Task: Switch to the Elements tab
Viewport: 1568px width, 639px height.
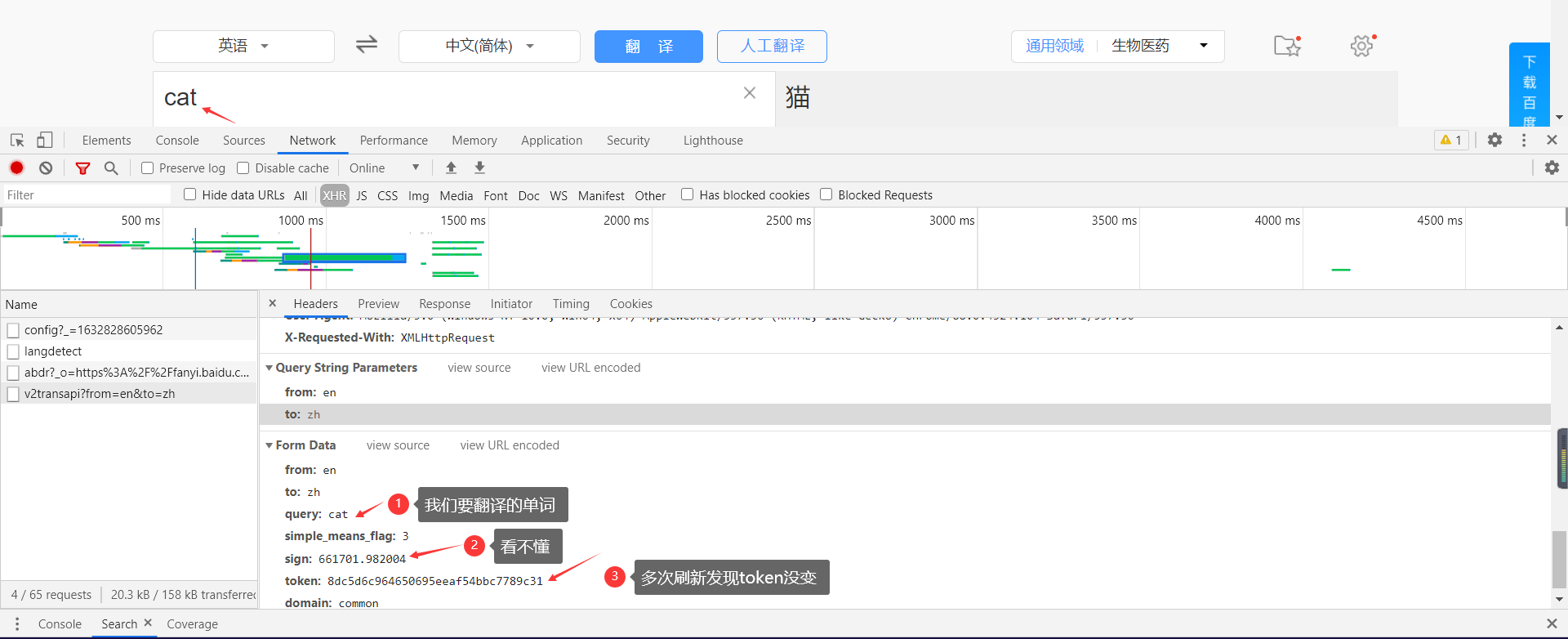Action: coord(106,141)
